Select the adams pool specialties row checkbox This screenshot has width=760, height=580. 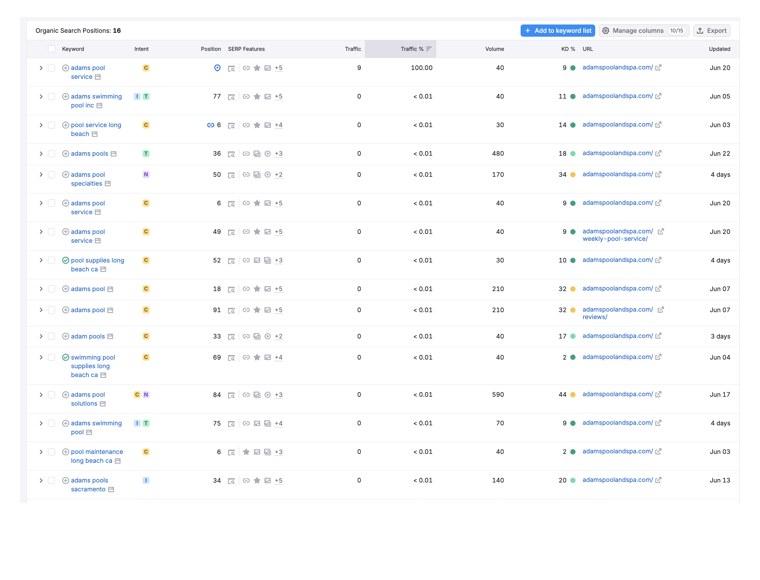click(x=51, y=174)
